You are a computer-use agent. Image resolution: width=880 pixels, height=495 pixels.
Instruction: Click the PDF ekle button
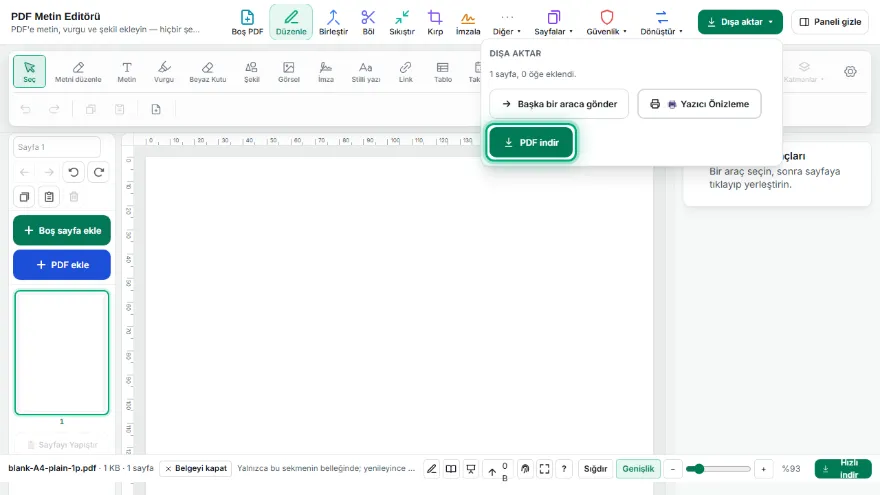[x=62, y=265]
